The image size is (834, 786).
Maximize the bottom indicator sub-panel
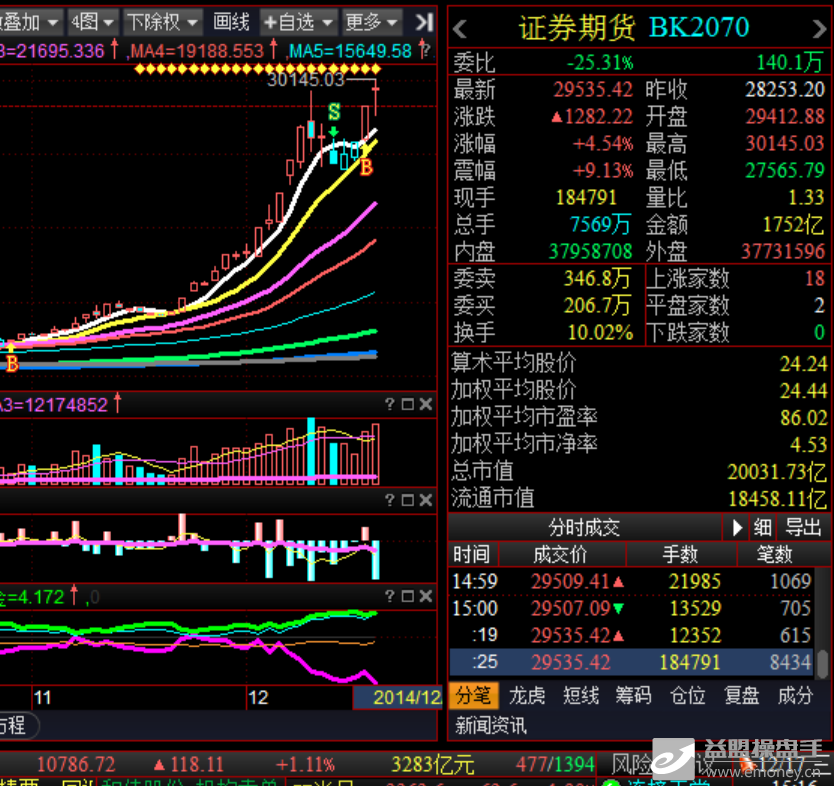coord(407,597)
